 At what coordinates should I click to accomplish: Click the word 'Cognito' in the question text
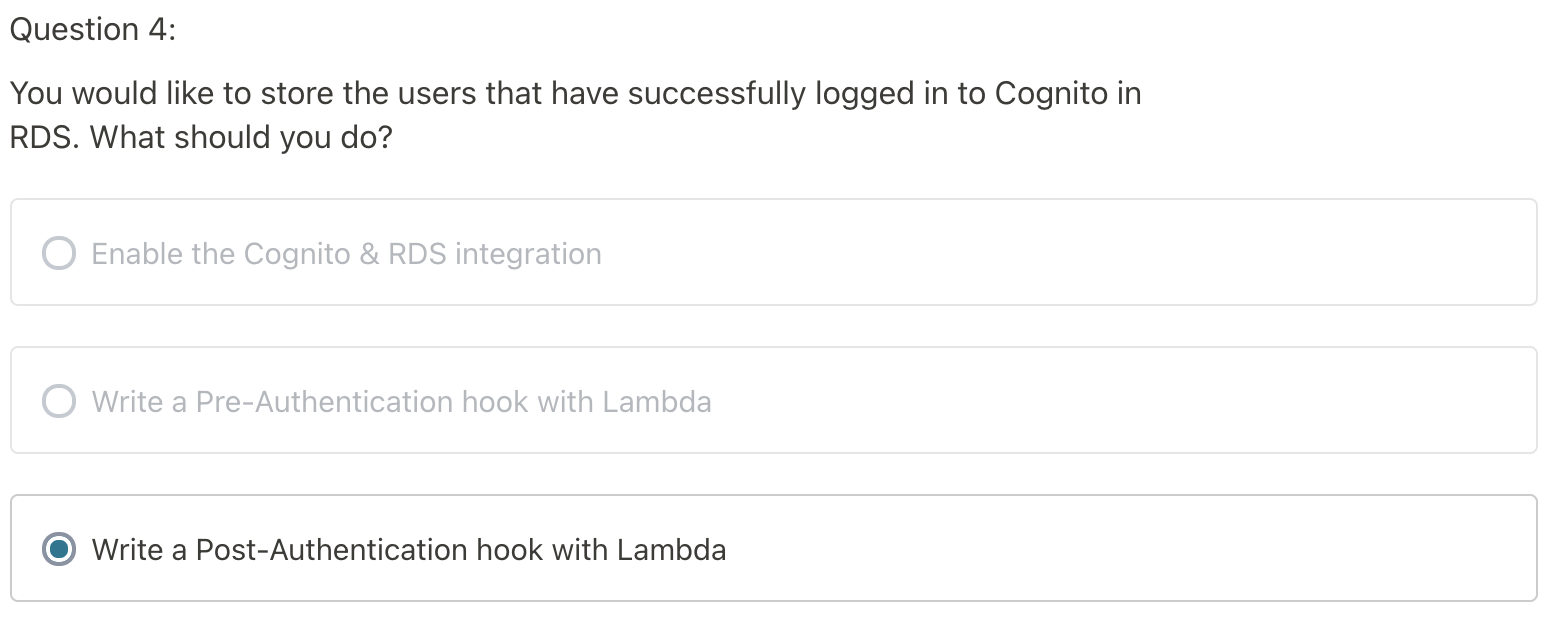(1051, 94)
